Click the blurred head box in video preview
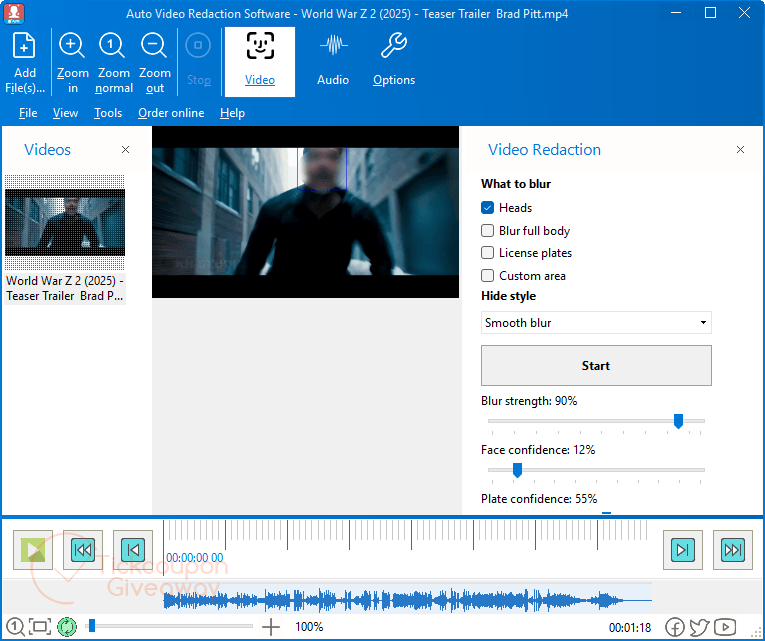 pos(322,168)
